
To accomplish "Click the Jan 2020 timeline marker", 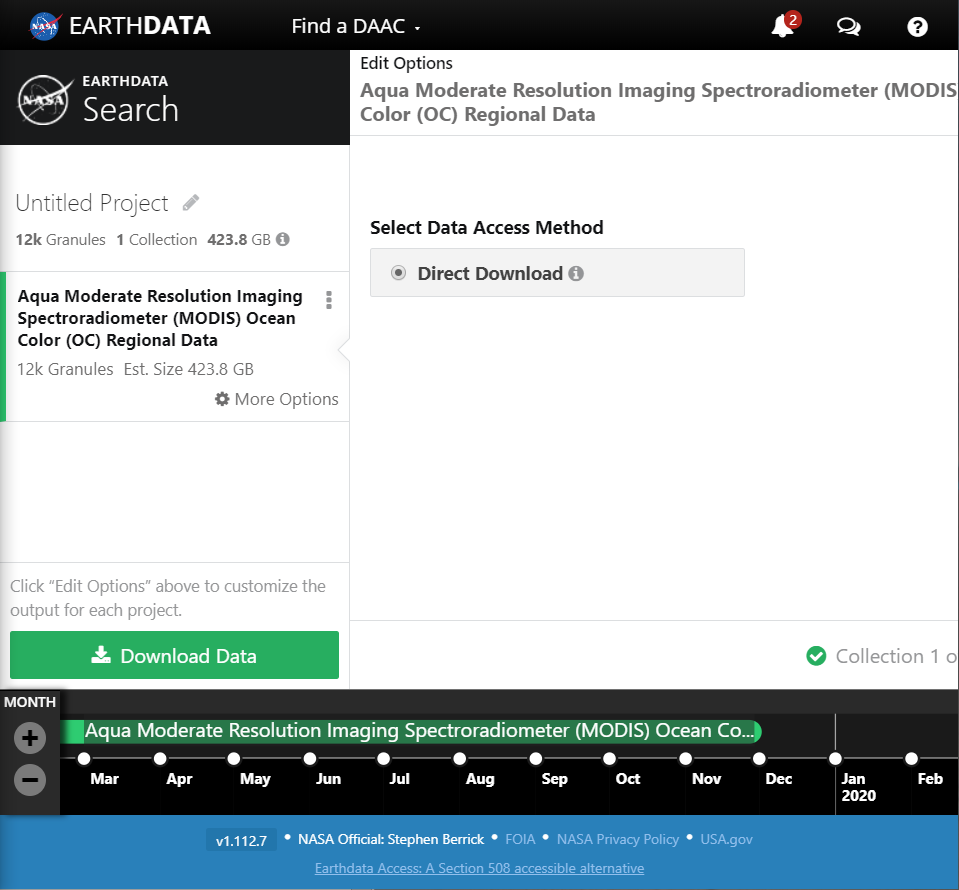I will (835, 758).
